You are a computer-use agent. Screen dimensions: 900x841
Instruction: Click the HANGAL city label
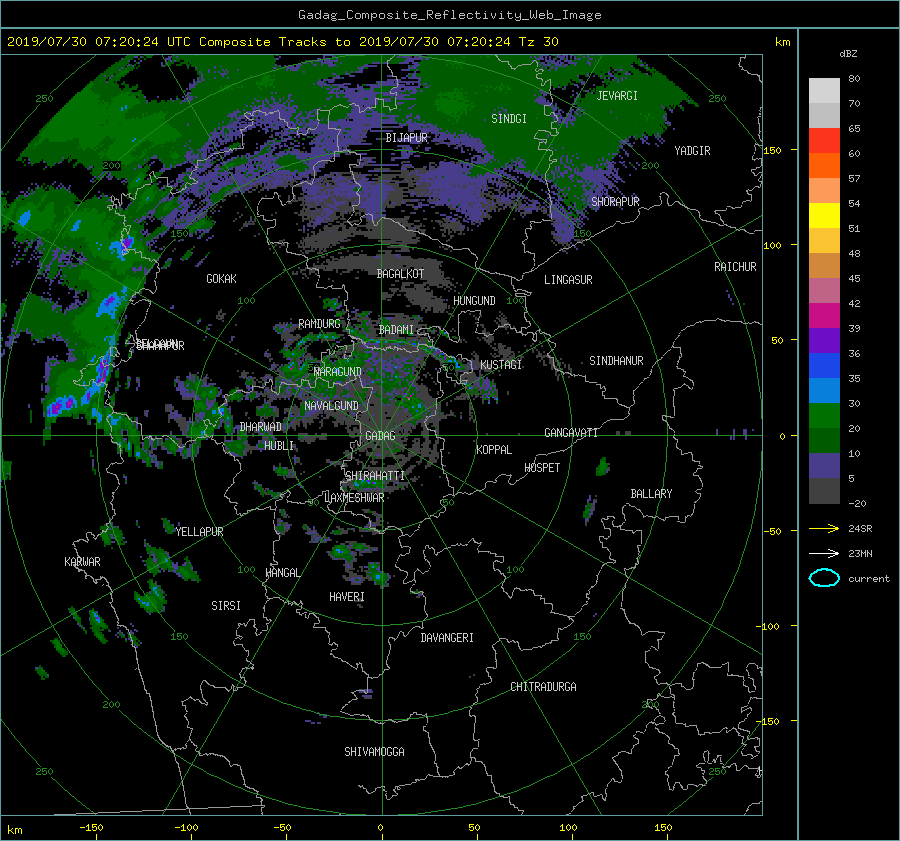click(282, 573)
